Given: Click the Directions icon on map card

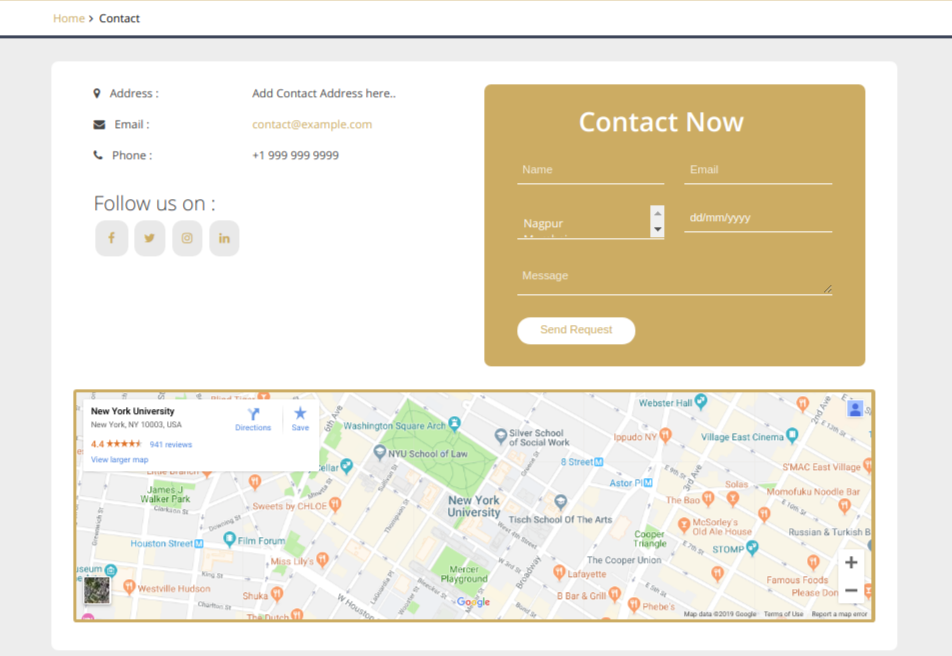Looking at the screenshot, I should (253, 414).
